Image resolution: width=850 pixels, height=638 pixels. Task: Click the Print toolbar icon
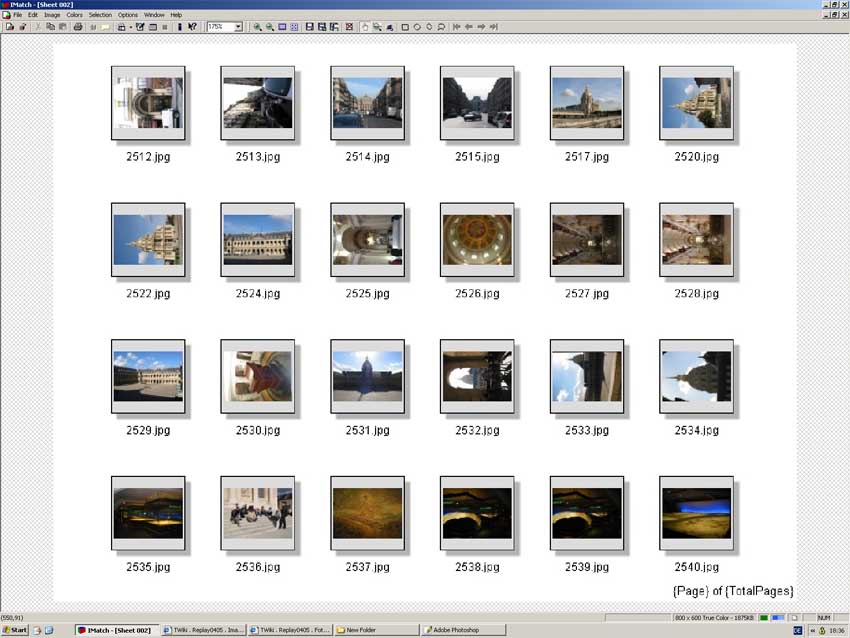(78, 27)
